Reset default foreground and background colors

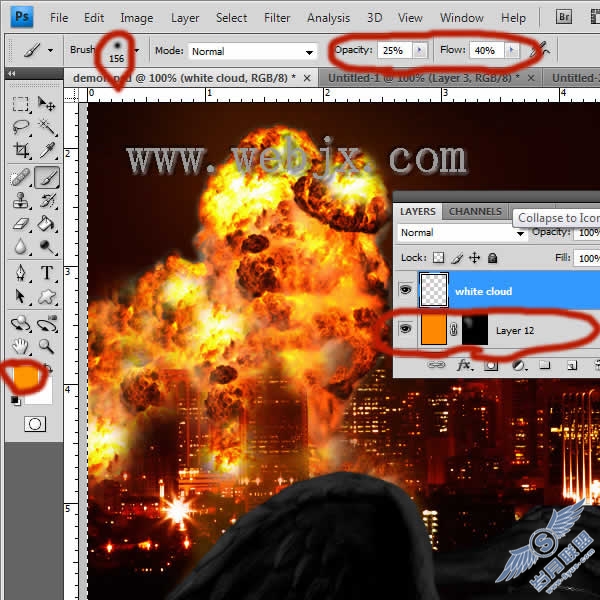click(15, 400)
